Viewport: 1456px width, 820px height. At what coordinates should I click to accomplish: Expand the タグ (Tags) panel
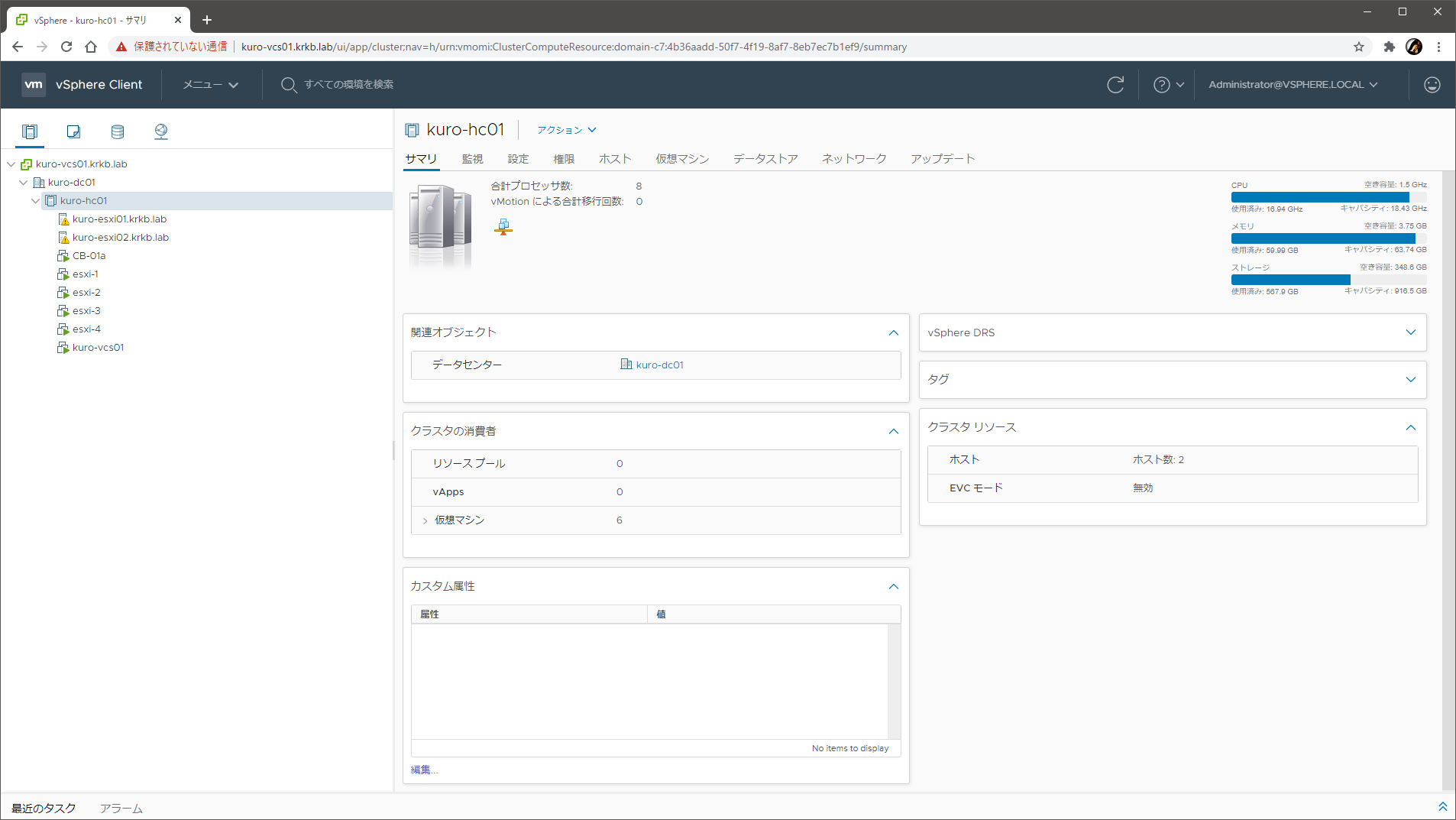[x=1410, y=380]
